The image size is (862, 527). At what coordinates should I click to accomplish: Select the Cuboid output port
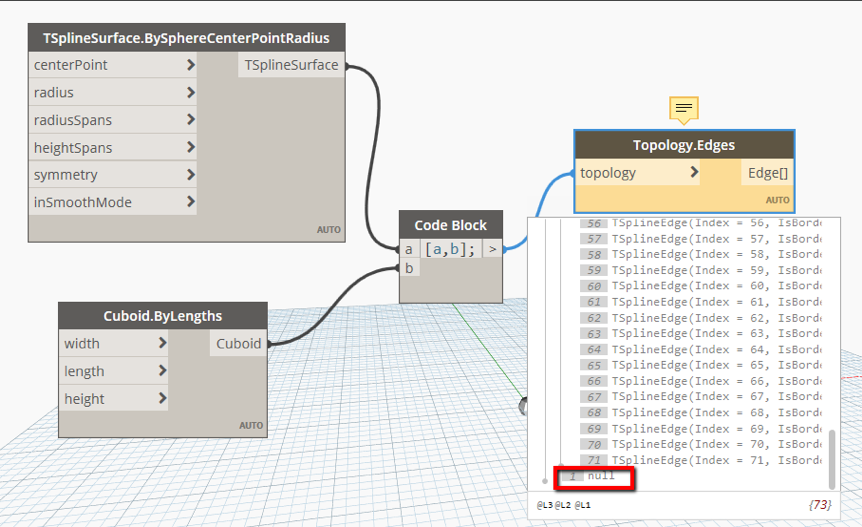238,343
